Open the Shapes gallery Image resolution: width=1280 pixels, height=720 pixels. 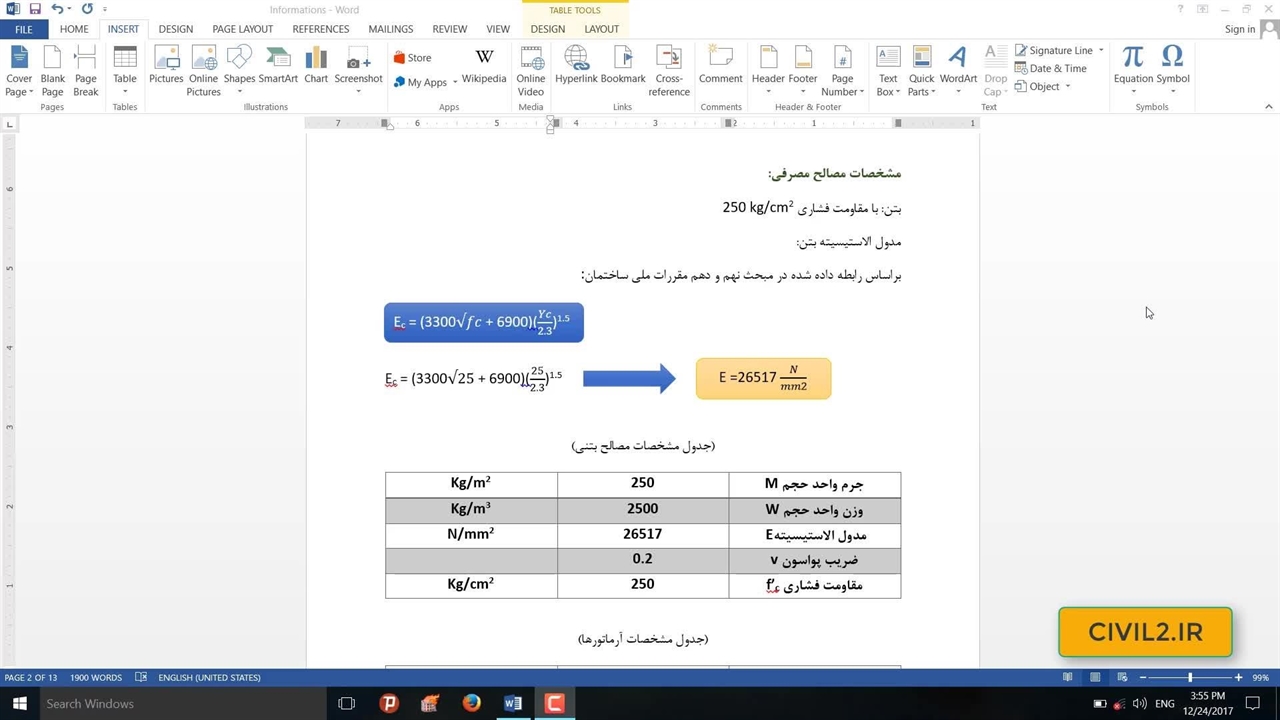[239, 68]
